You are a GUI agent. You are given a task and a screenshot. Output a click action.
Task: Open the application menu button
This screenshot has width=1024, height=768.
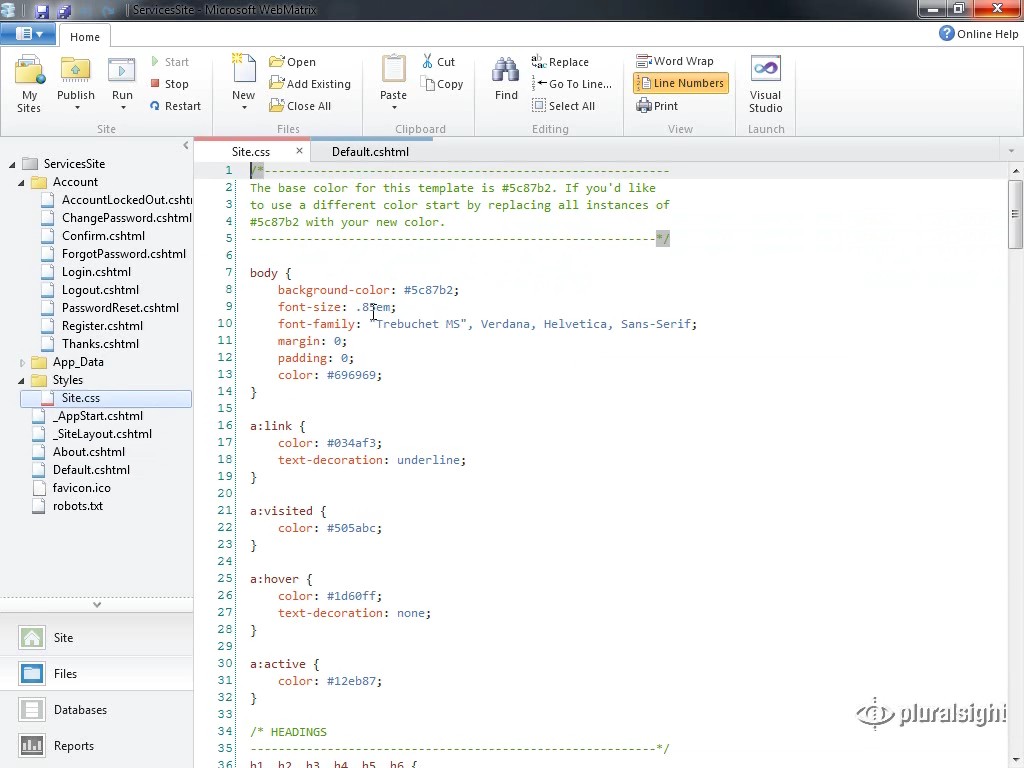tap(28, 34)
